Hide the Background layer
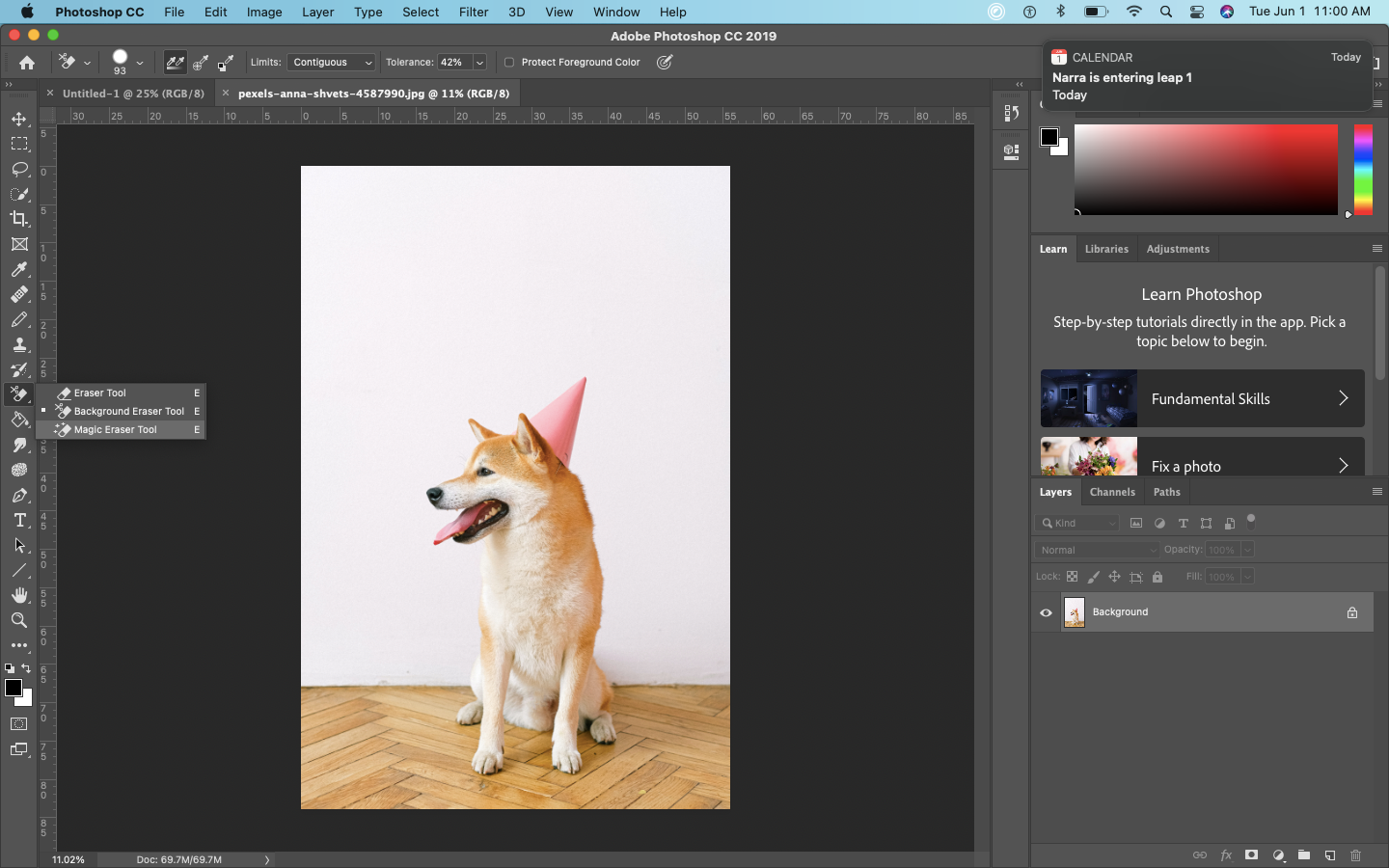1389x868 pixels. pyautogui.click(x=1046, y=611)
